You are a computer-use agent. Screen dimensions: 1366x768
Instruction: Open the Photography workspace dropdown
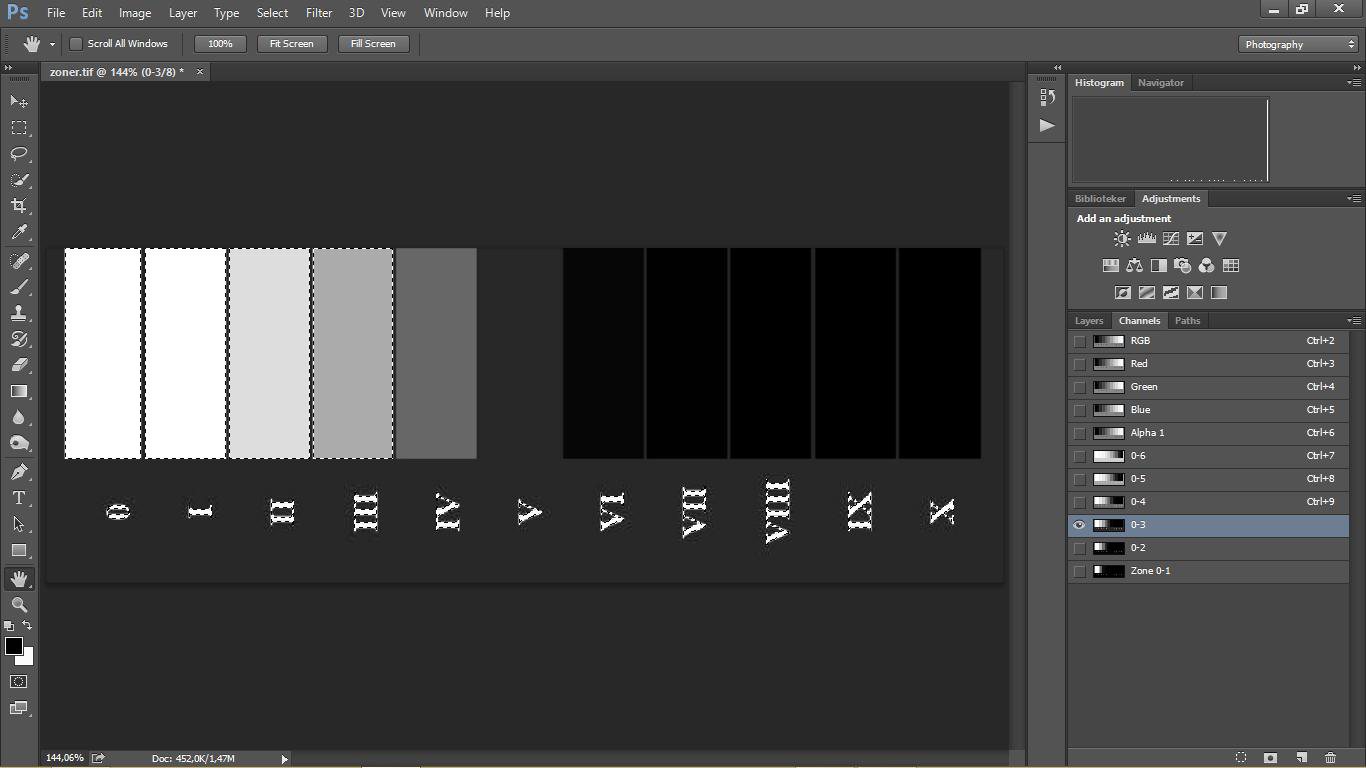1298,44
